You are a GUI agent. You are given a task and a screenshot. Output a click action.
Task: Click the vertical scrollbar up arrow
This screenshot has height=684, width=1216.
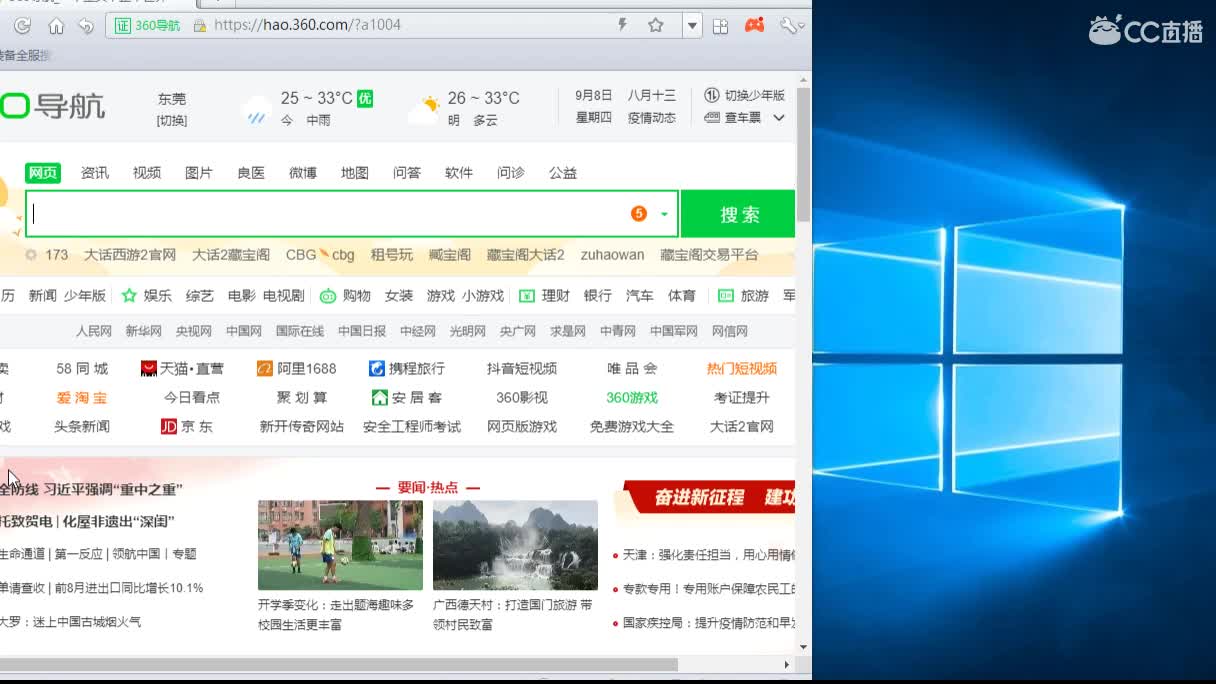pyautogui.click(x=804, y=79)
